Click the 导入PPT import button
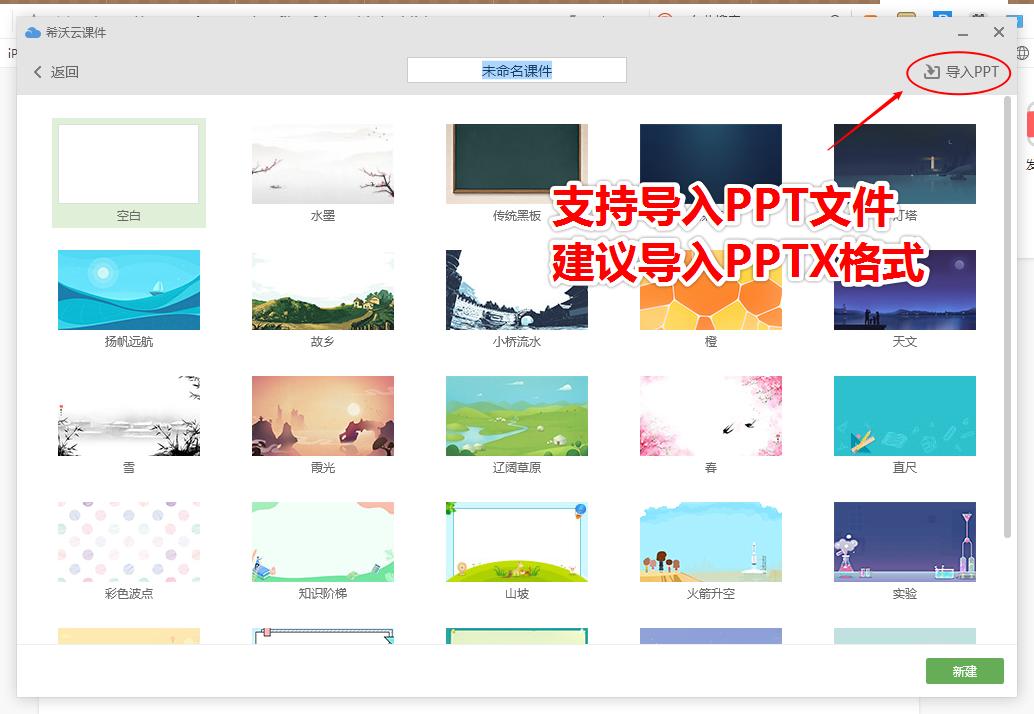 [957, 71]
